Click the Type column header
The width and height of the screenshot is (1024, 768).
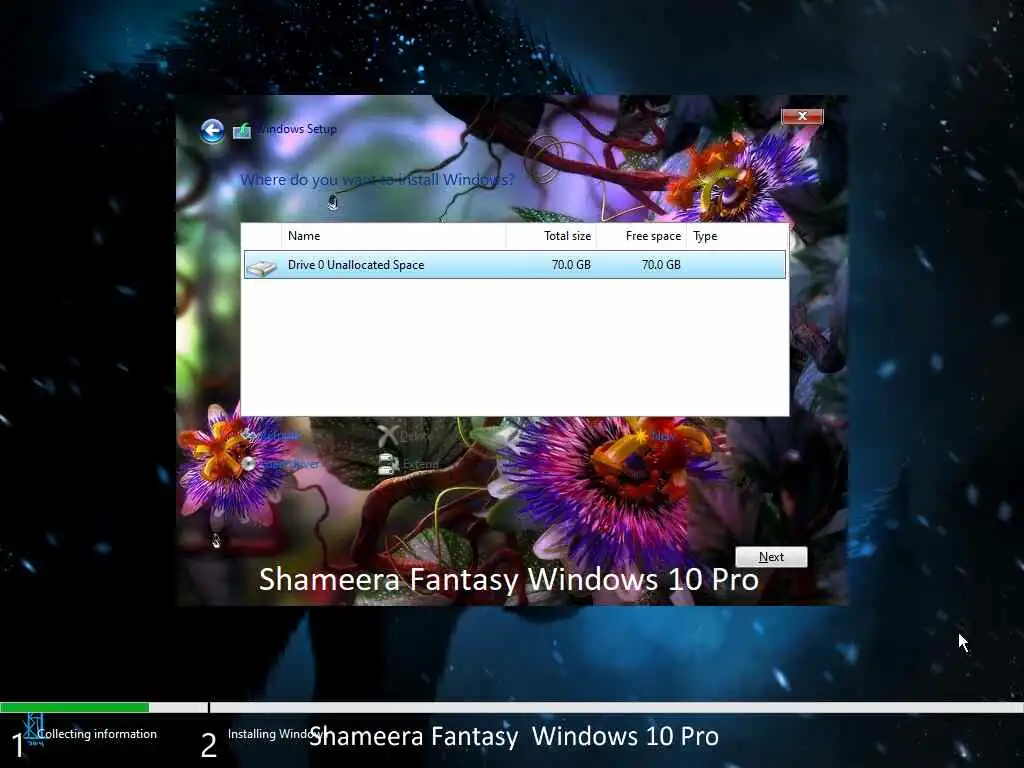click(x=737, y=236)
